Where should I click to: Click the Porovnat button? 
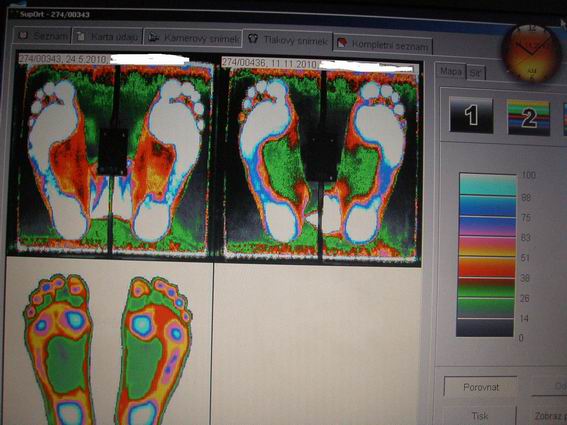pyautogui.click(x=481, y=387)
